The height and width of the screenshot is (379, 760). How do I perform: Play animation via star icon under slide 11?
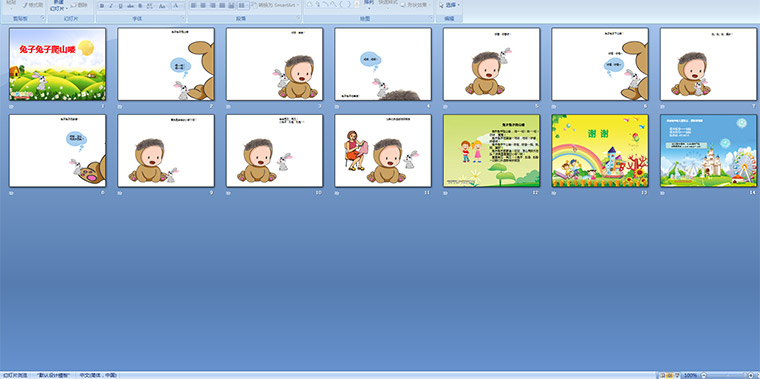click(x=337, y=193)
